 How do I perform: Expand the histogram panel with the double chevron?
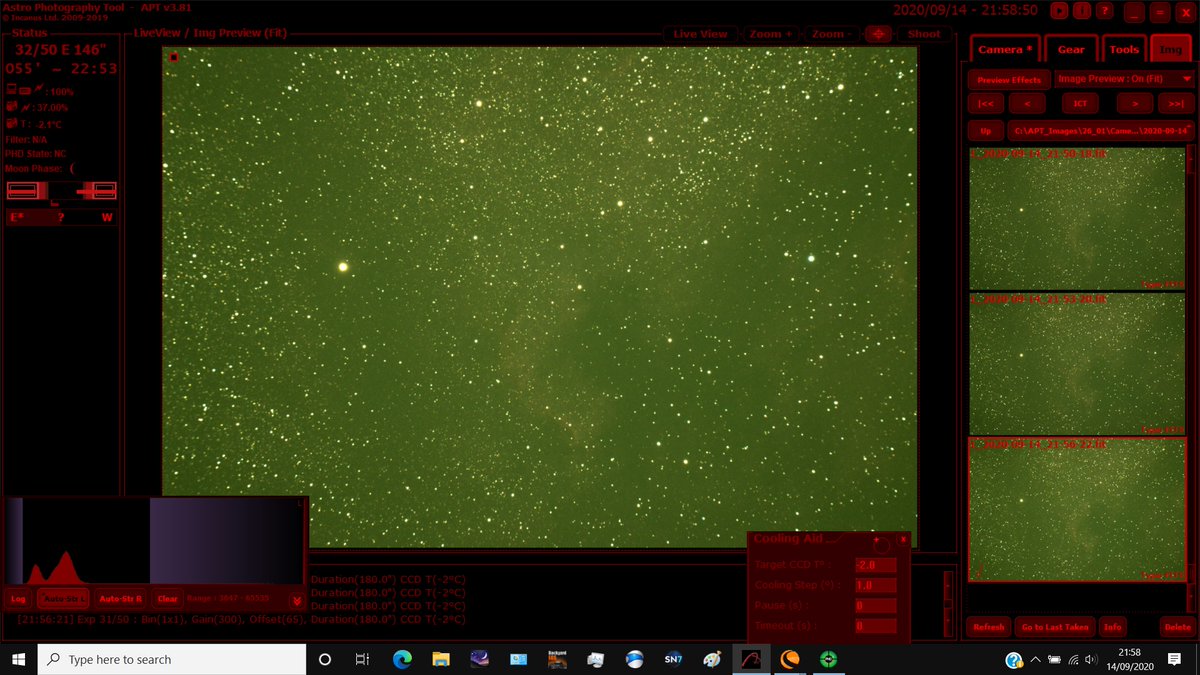(296, 600)
